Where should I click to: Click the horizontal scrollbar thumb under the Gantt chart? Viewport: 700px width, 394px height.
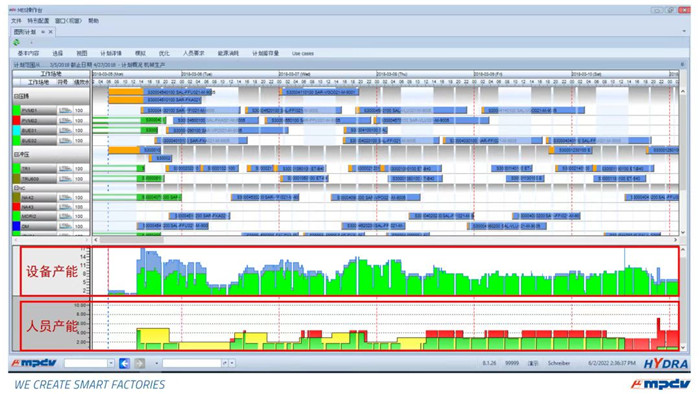pyautogui.click(x=131, y=240)
